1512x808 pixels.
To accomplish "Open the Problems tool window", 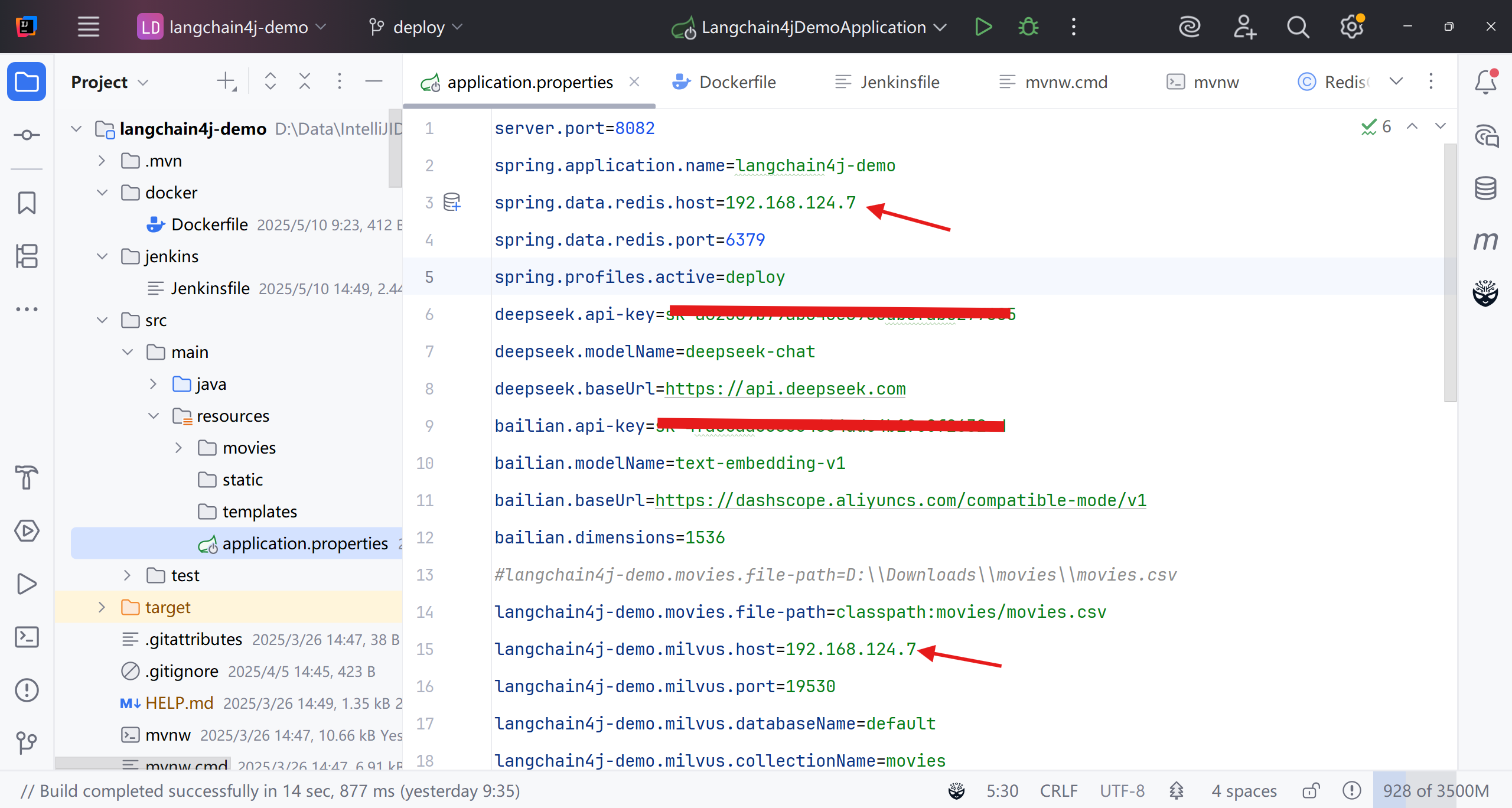I will tap(27, 690).
